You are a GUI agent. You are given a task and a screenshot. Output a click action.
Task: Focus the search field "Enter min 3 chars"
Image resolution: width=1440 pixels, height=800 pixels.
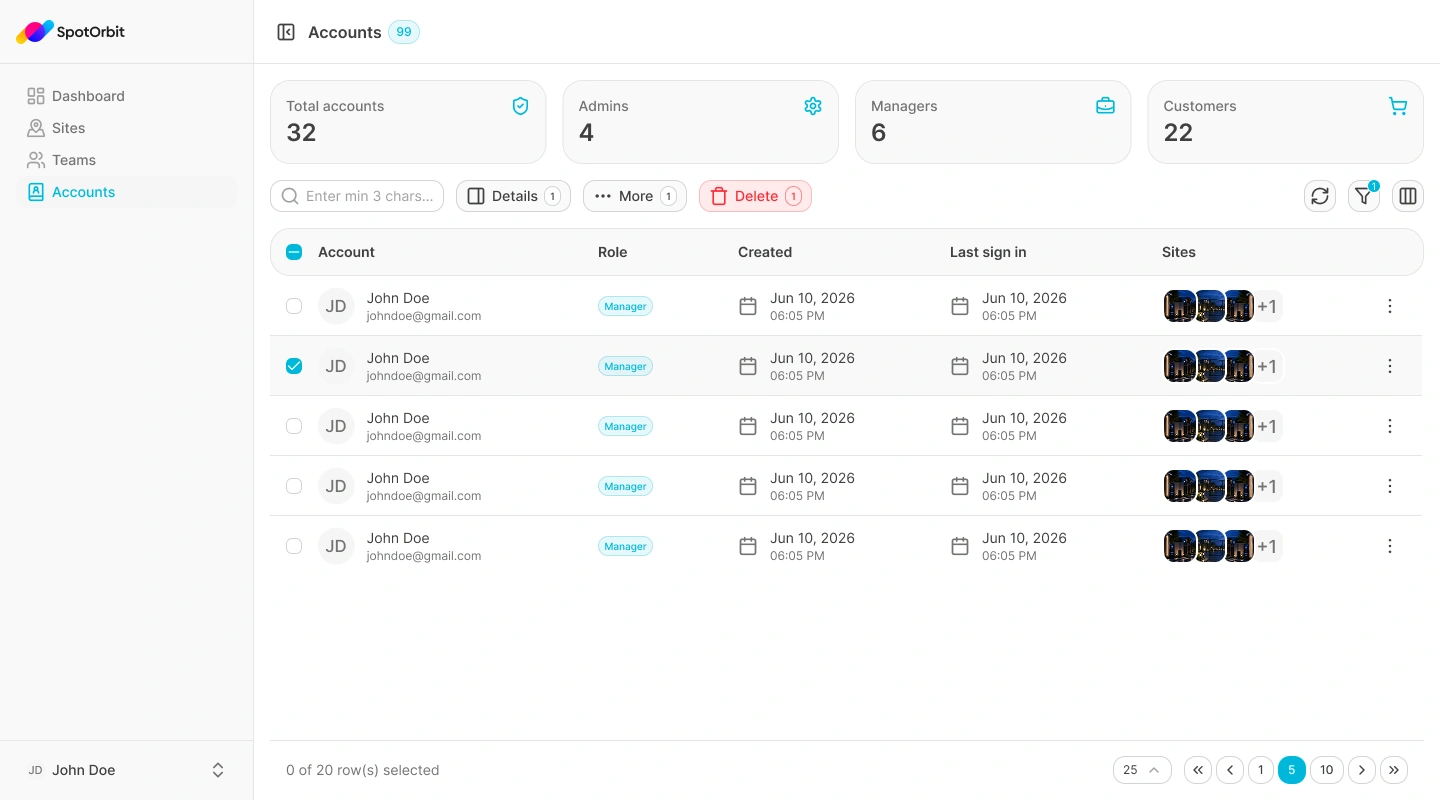pos(357,196)
